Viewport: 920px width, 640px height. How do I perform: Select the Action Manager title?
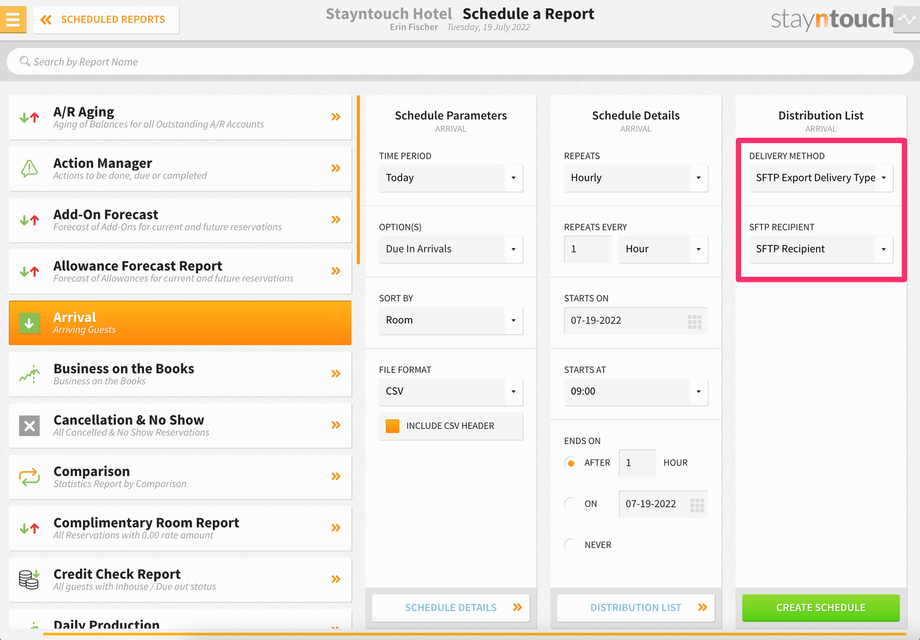[x=103, y=163]
